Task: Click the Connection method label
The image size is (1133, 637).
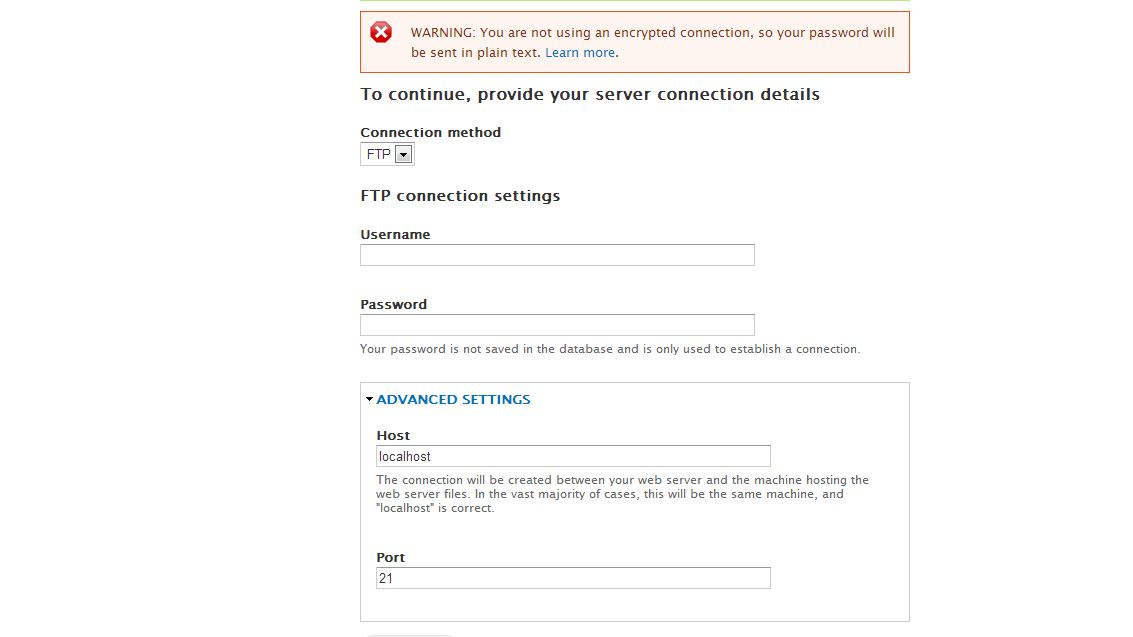Action: pos(431,132)
